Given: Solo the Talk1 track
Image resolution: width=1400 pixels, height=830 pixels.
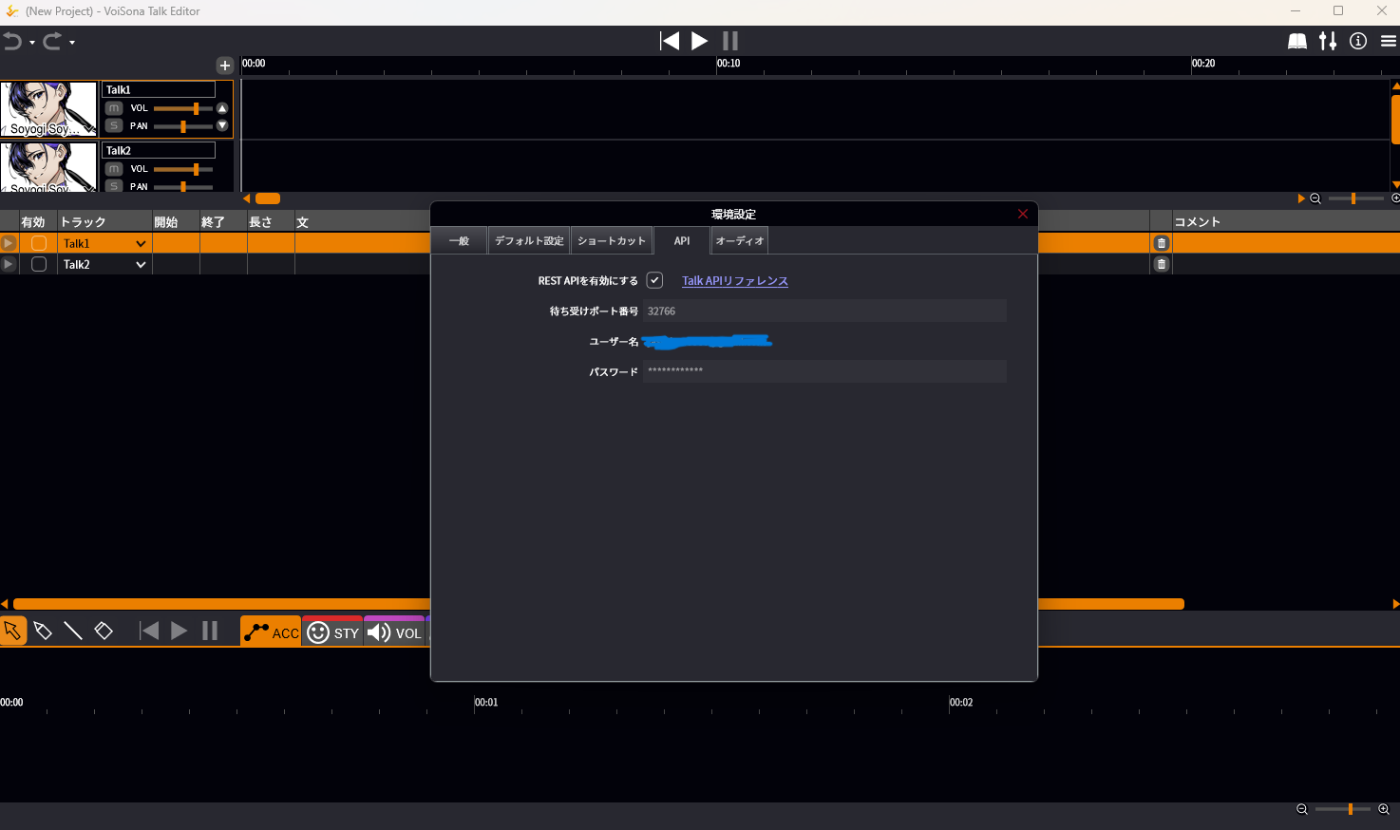Looking at the screenshot, I should tap(114, 126).
